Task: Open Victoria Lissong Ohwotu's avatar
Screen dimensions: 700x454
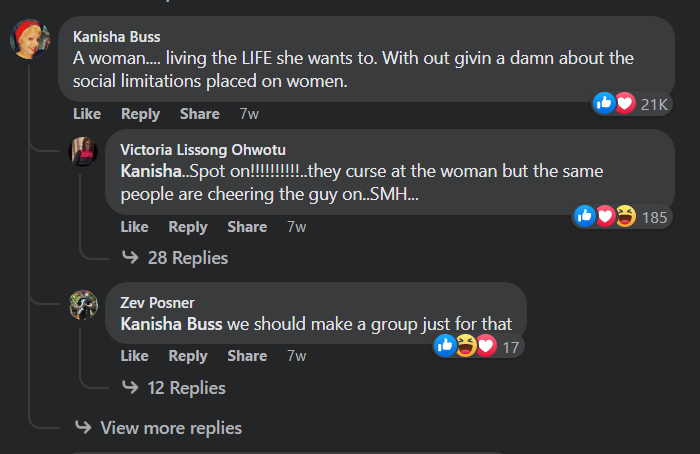Action: click(83, 152)
